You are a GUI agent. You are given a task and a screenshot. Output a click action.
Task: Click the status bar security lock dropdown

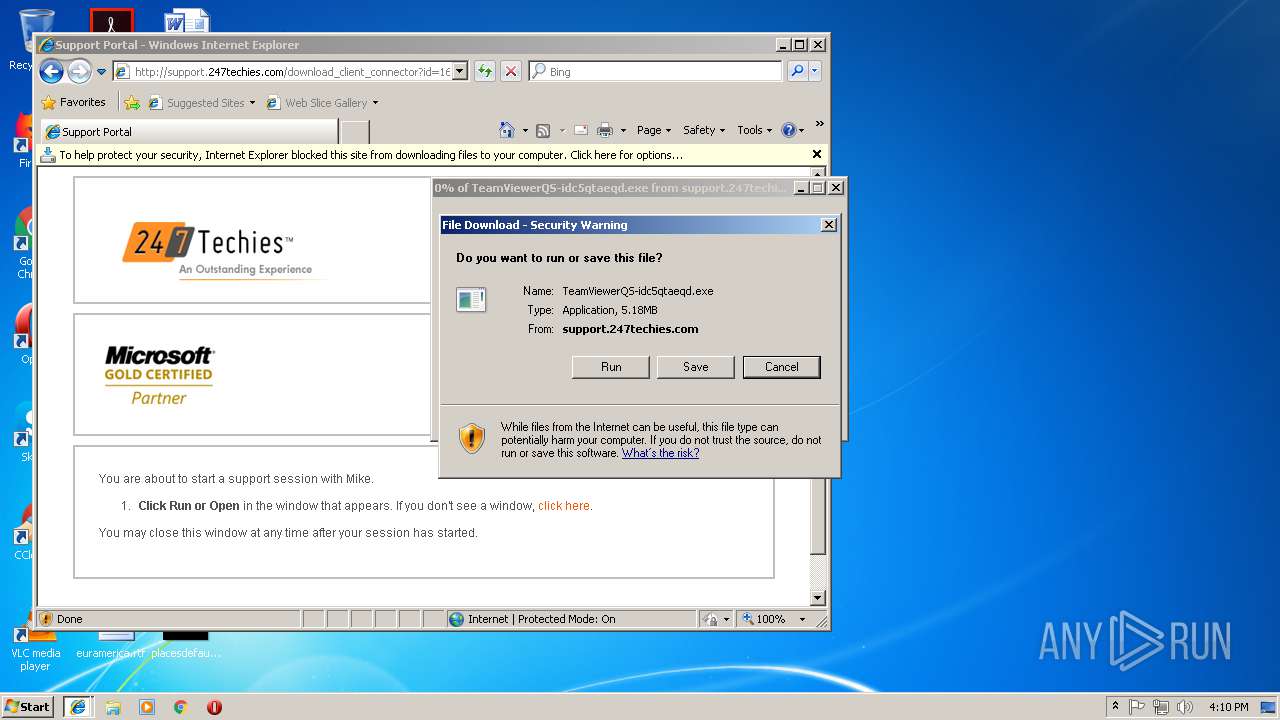(716, 619)
